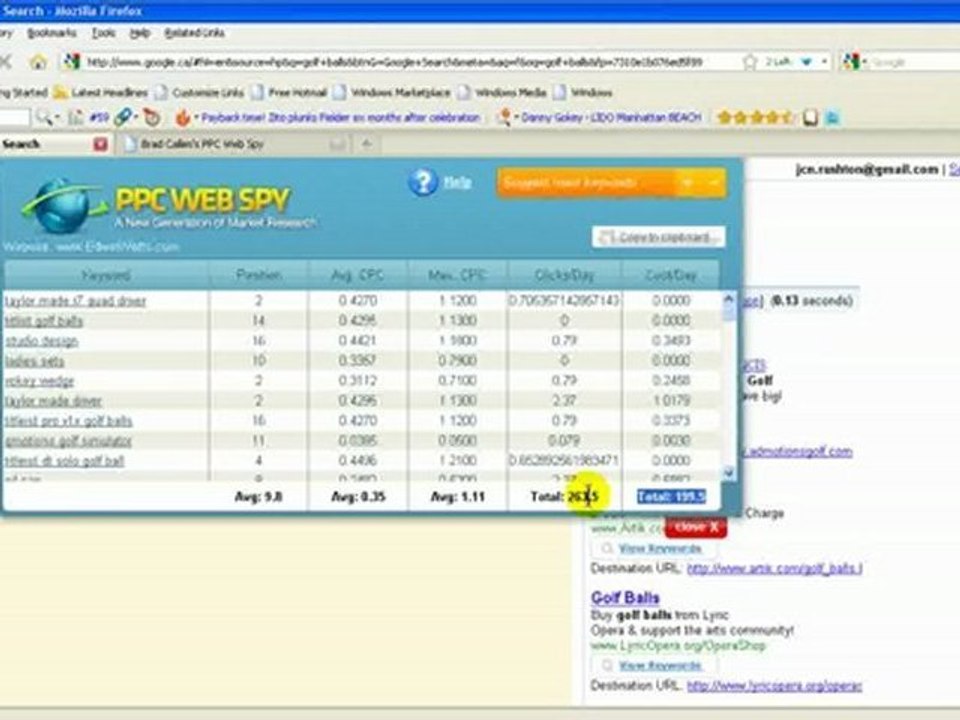
Task: Open the ladies sets keyword link
Action: [x=35, y=361]
